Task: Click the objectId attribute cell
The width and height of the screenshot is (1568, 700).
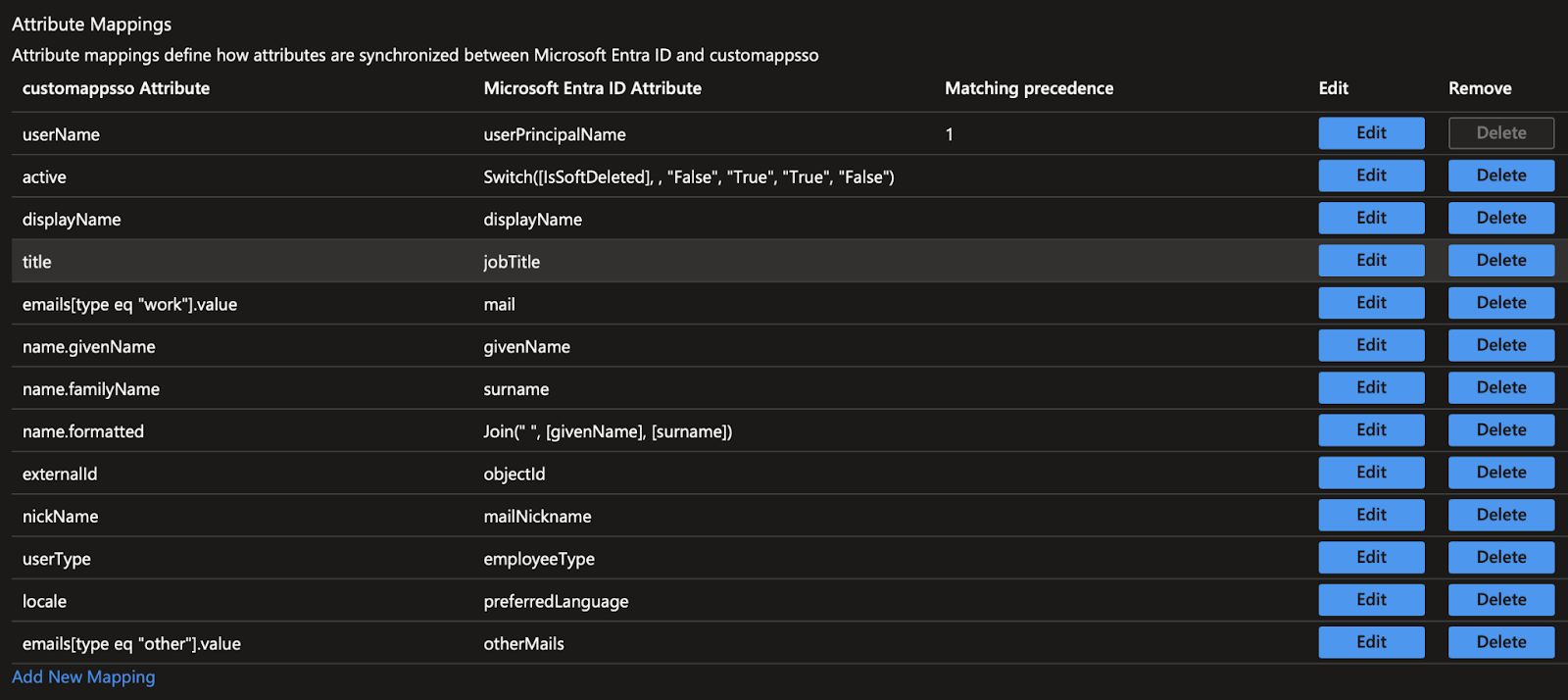Action: [514, 474]
